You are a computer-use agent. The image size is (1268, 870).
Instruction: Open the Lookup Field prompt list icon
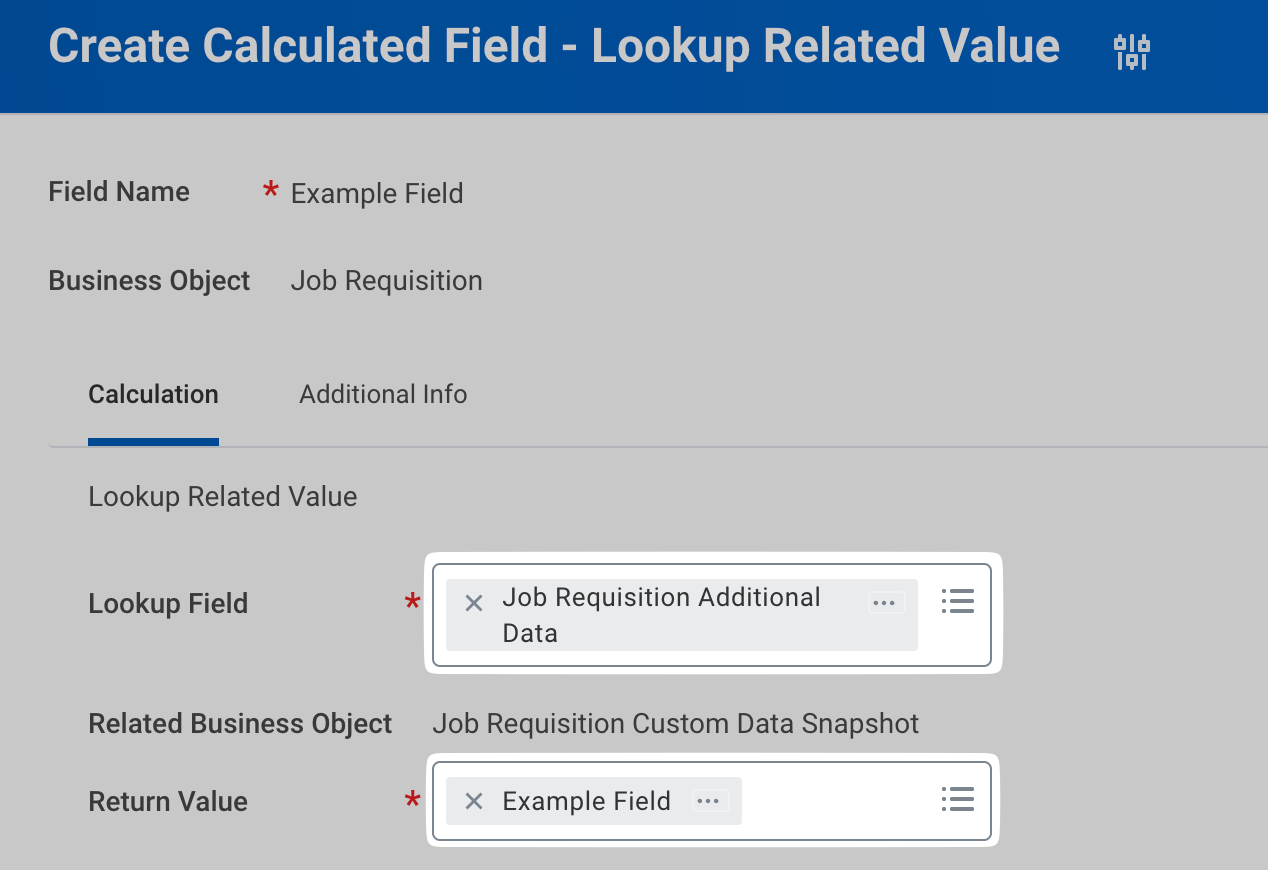pos(957,601)
